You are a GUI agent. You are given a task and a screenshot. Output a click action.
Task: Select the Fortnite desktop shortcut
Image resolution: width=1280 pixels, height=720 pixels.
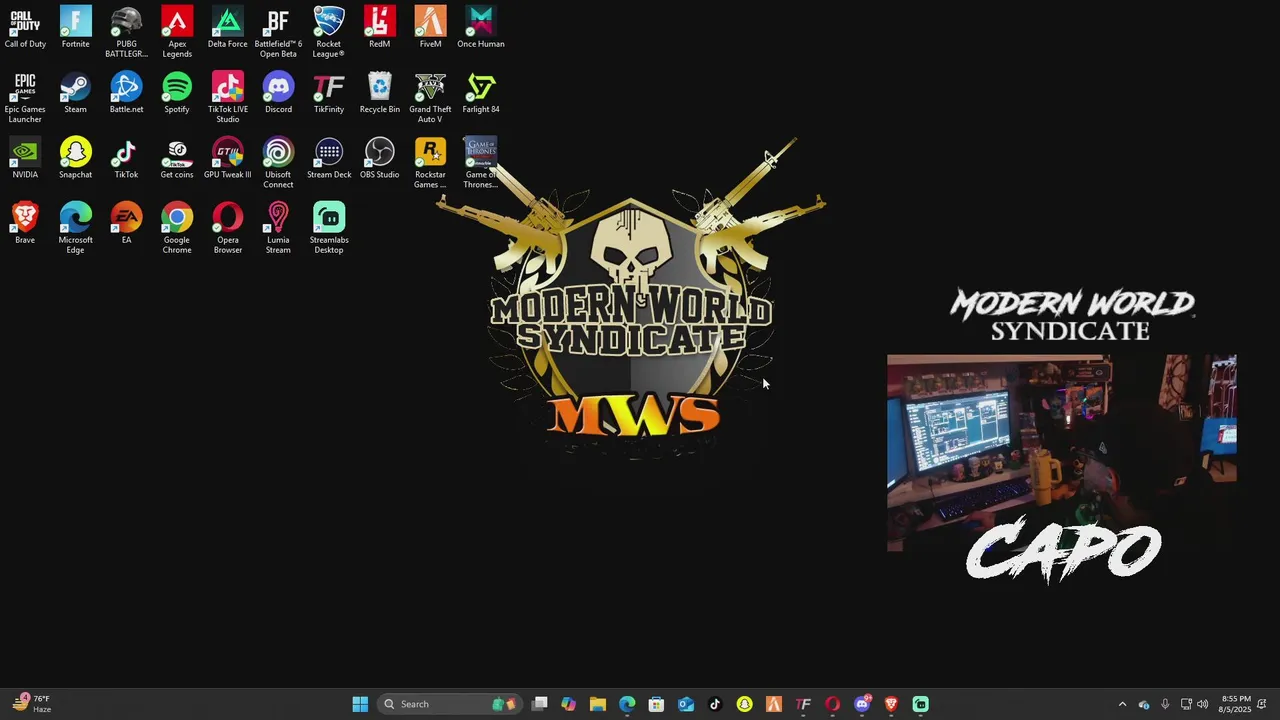click(x=75, y=27)
